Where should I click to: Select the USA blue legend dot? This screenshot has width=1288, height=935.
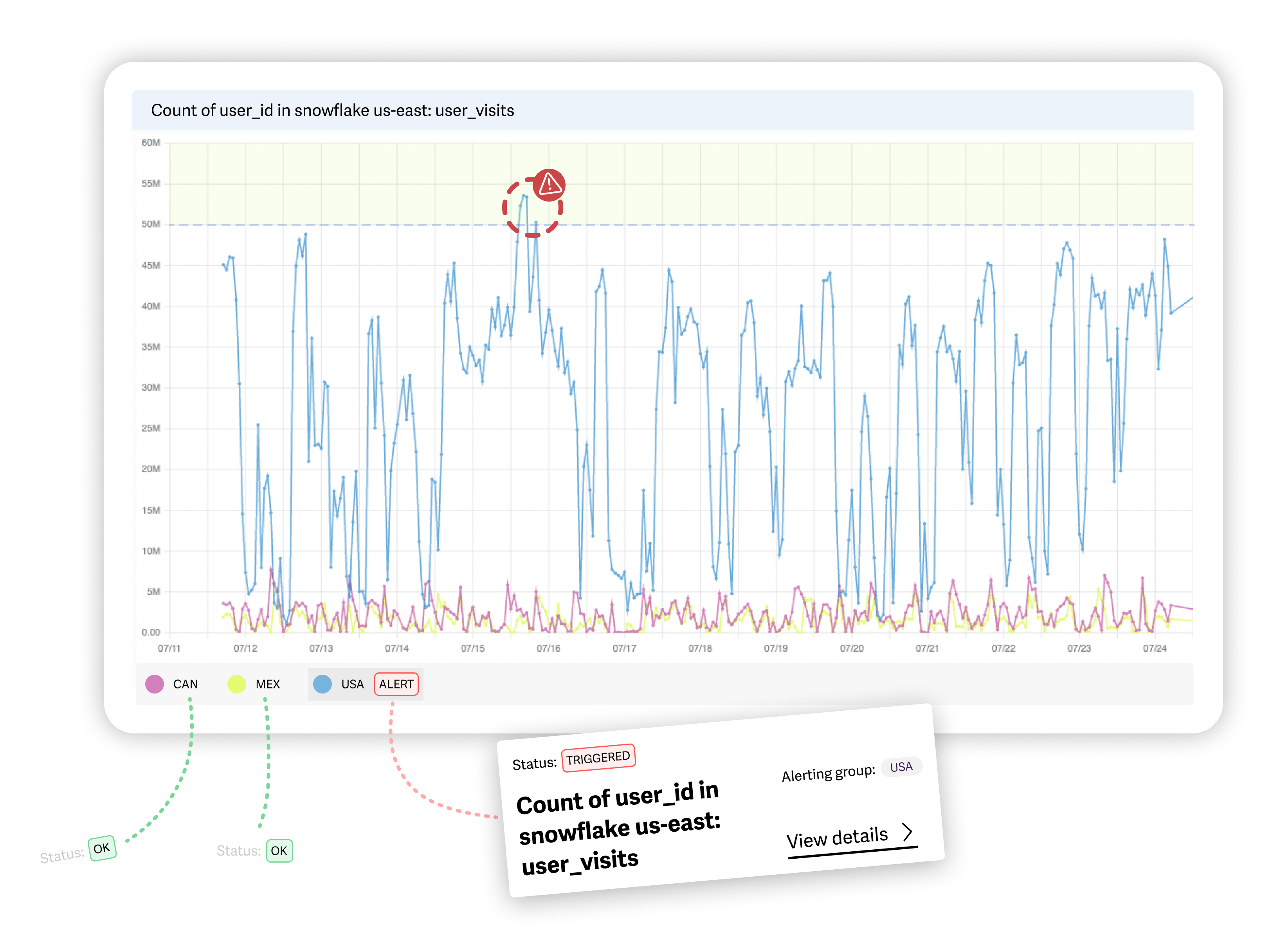click(322, 684)
